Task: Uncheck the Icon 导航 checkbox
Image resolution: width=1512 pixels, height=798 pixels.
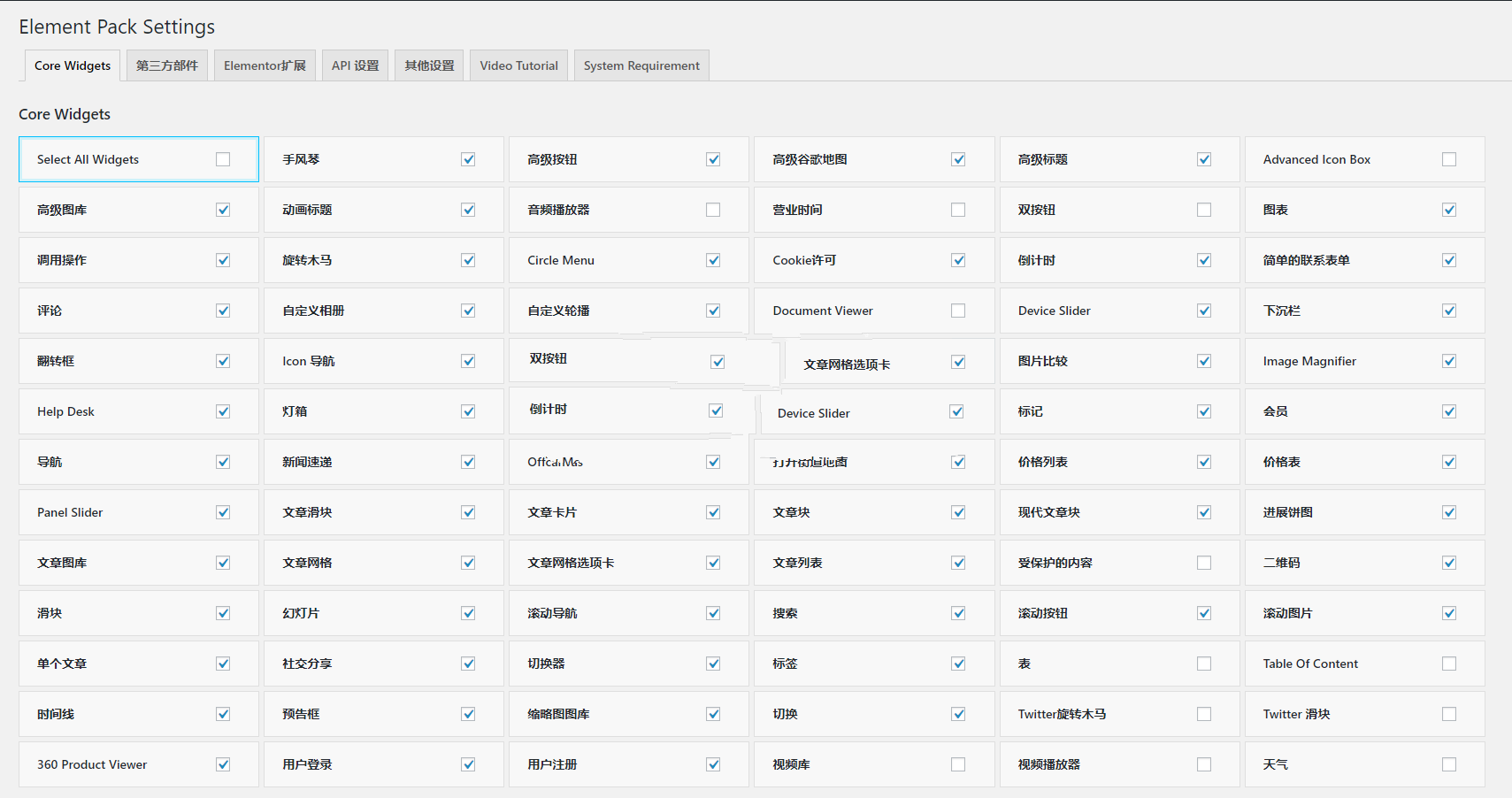Action: 468,361
